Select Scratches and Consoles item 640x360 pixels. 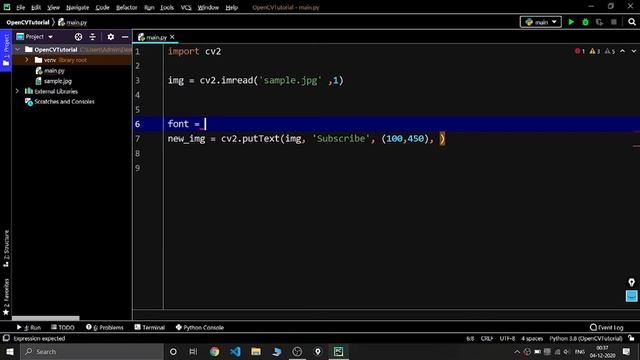point(60,102)
